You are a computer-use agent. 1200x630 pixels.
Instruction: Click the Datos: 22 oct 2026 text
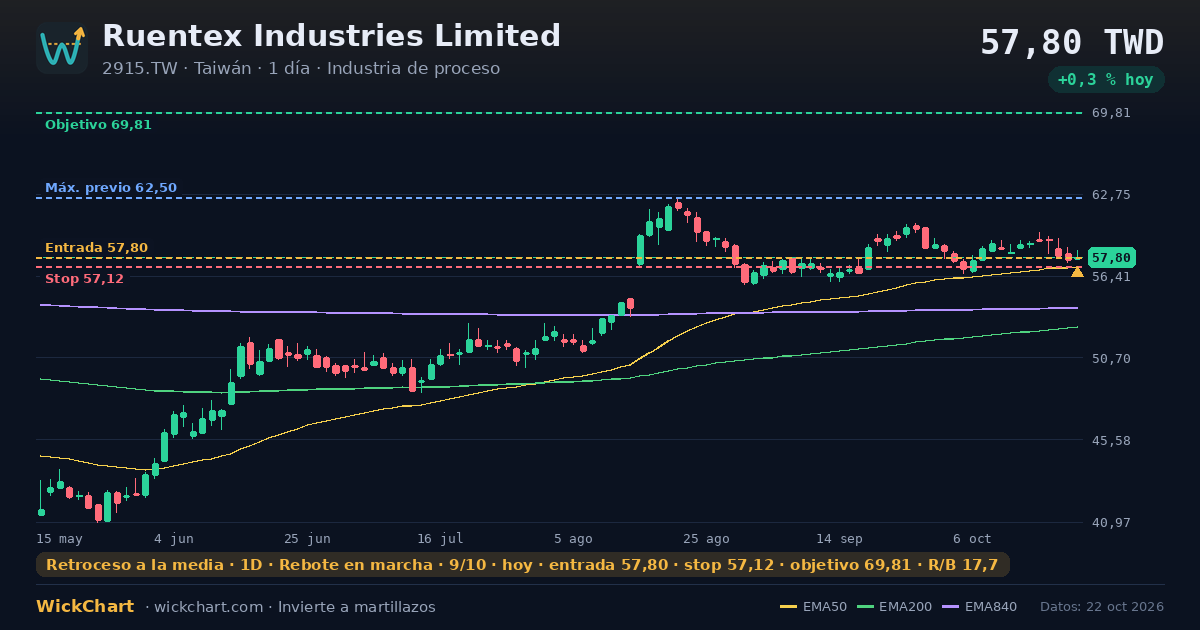1102,607
